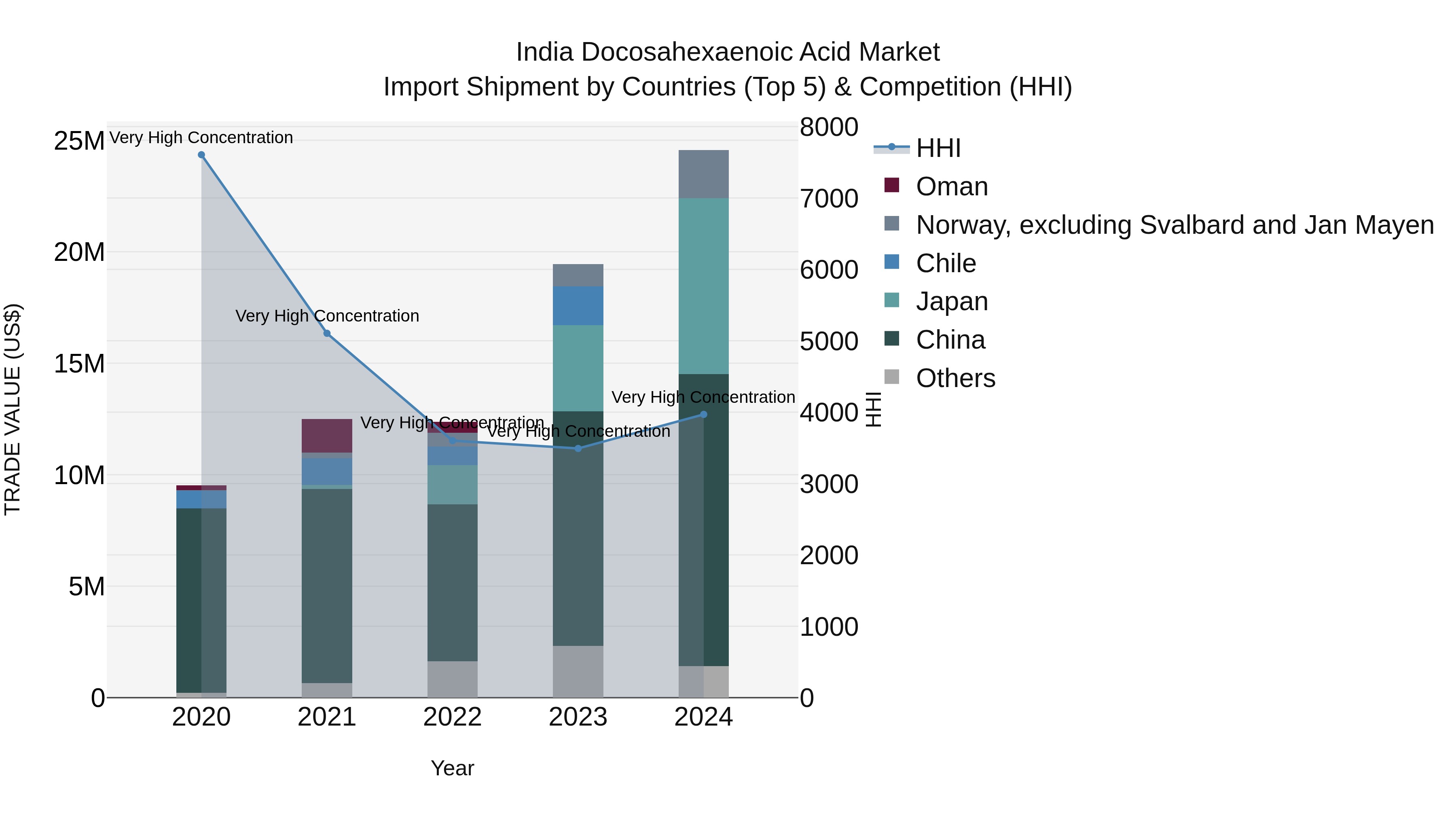Click the China segment of the 2020 bar

pyautogui.click(x=201, y=600)
